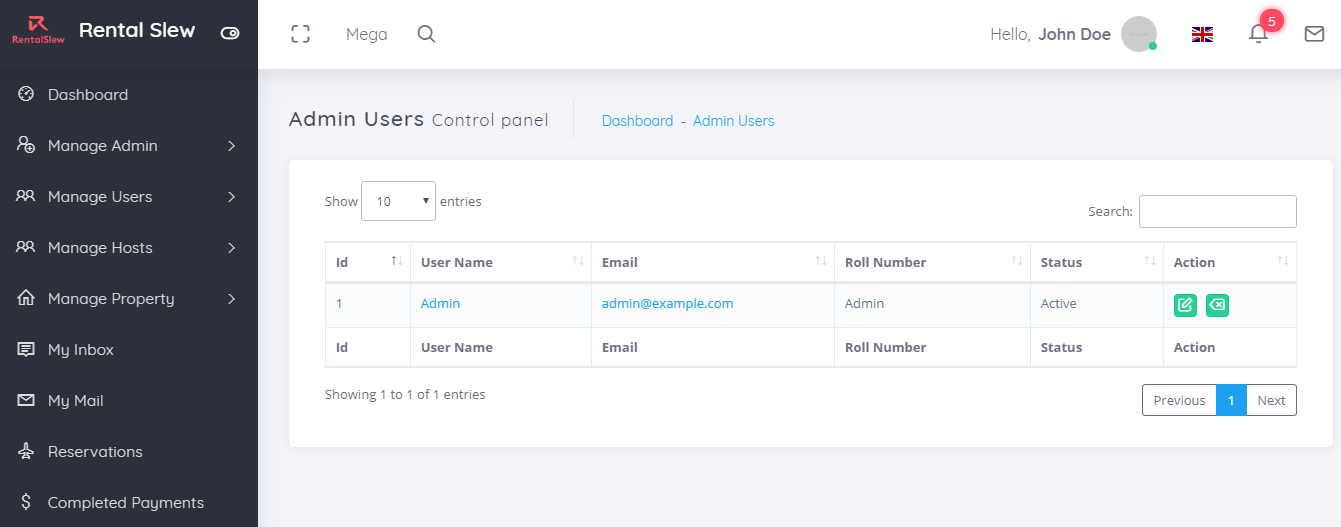Open the show entries dropdown

coord(398,201)
